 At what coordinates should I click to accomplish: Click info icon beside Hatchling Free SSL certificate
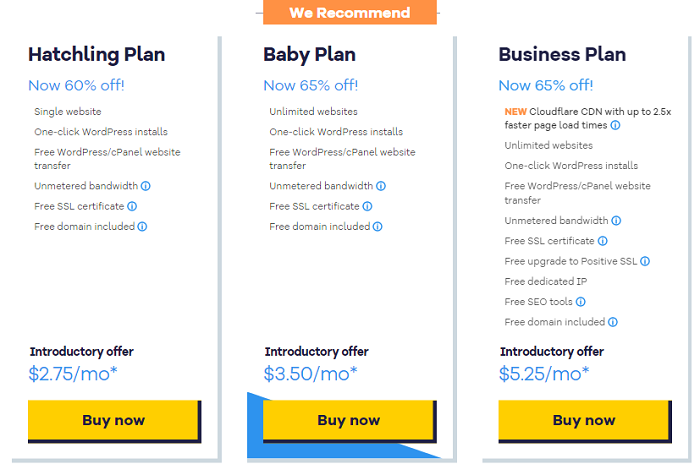tap(132, 206)
